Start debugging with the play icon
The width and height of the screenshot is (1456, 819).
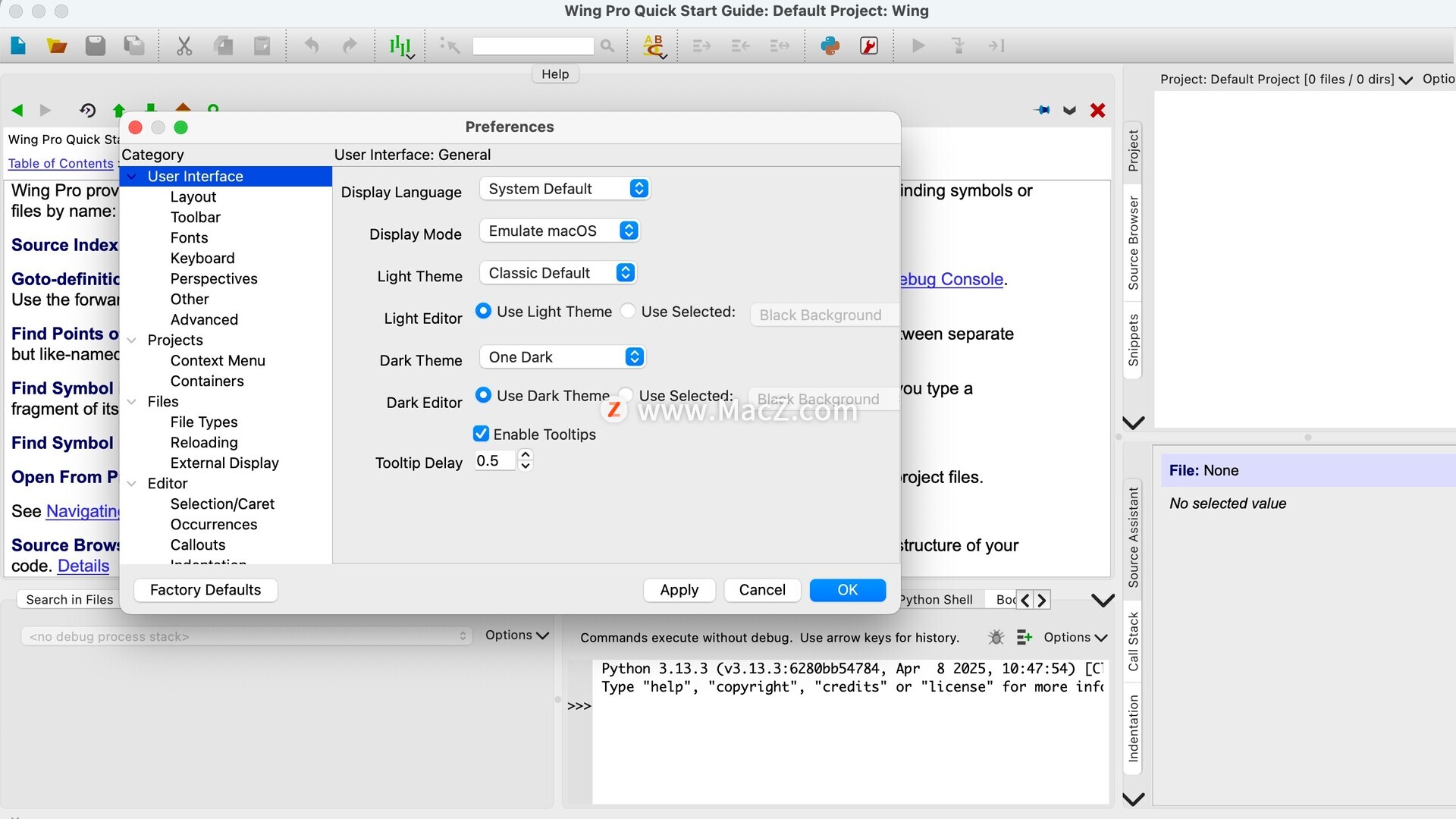click(918, 45)
